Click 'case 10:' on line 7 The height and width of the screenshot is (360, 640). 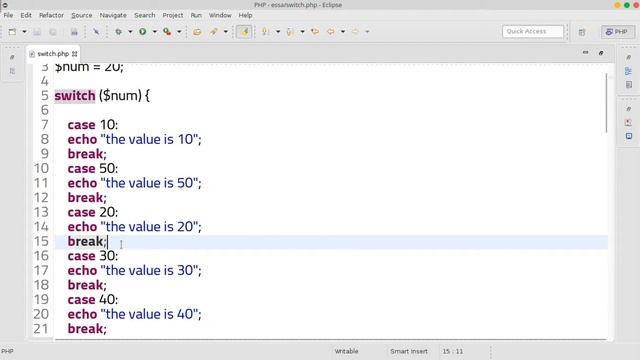(x=93, y=125)
